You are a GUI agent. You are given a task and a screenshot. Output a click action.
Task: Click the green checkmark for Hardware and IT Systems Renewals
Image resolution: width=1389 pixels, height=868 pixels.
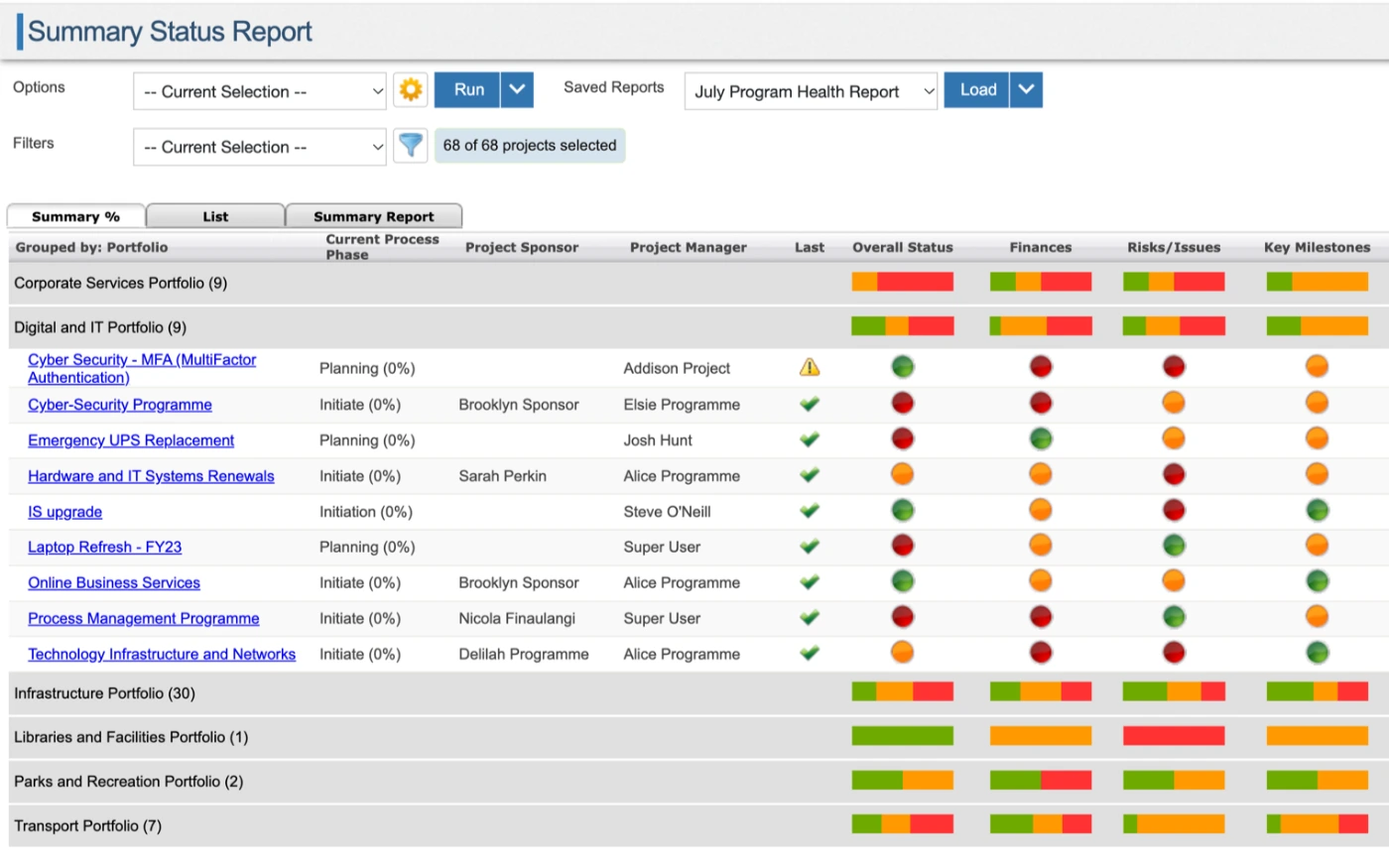pyautogui.click(x=810, y=476)
